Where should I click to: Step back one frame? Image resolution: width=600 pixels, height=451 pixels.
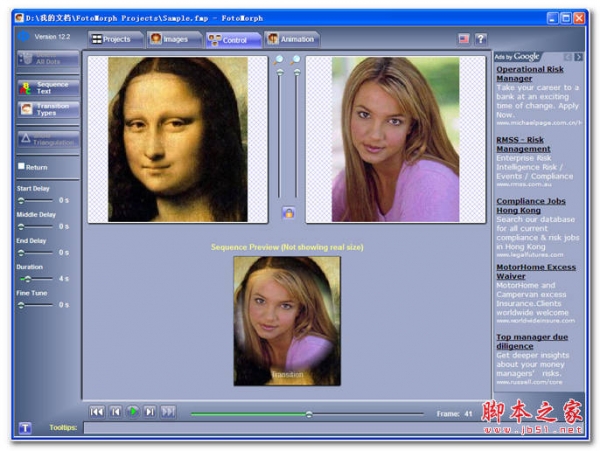point(115,412)
